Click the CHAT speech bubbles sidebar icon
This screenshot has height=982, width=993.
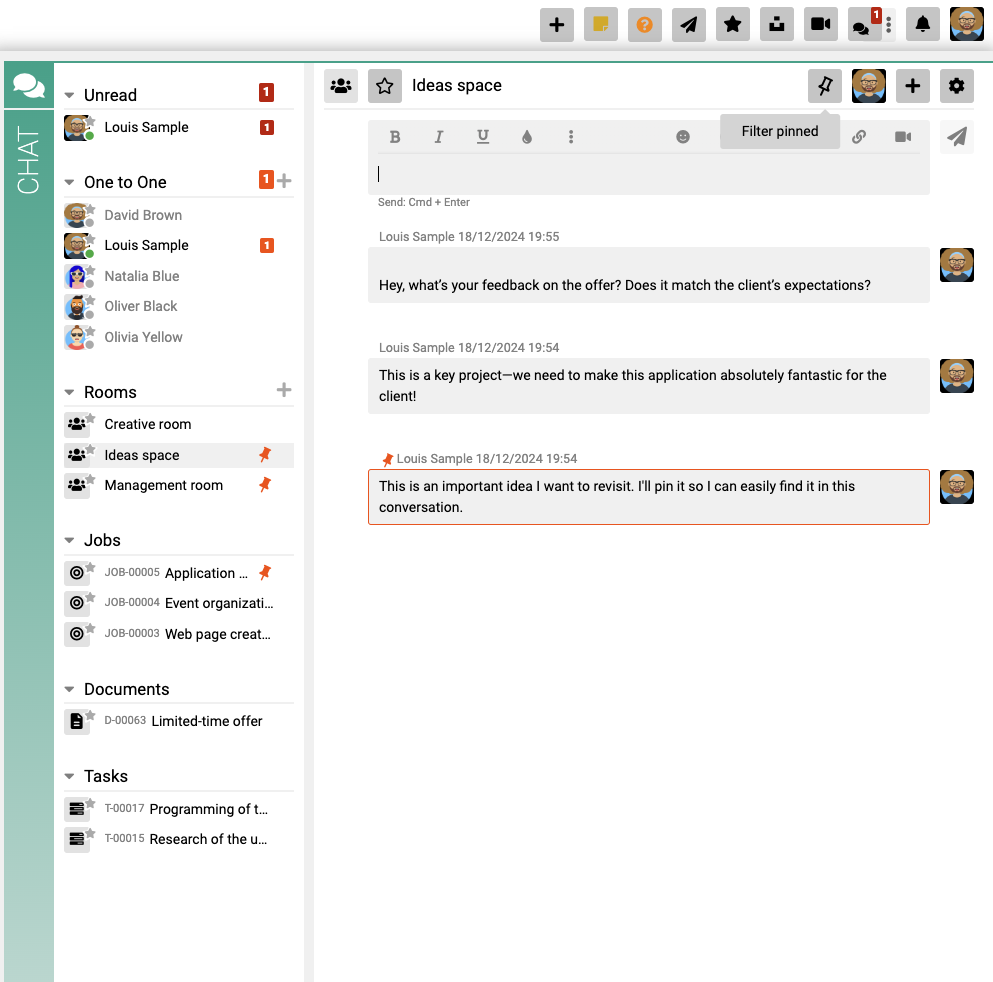pyautogui.click(x=28, y=85)
